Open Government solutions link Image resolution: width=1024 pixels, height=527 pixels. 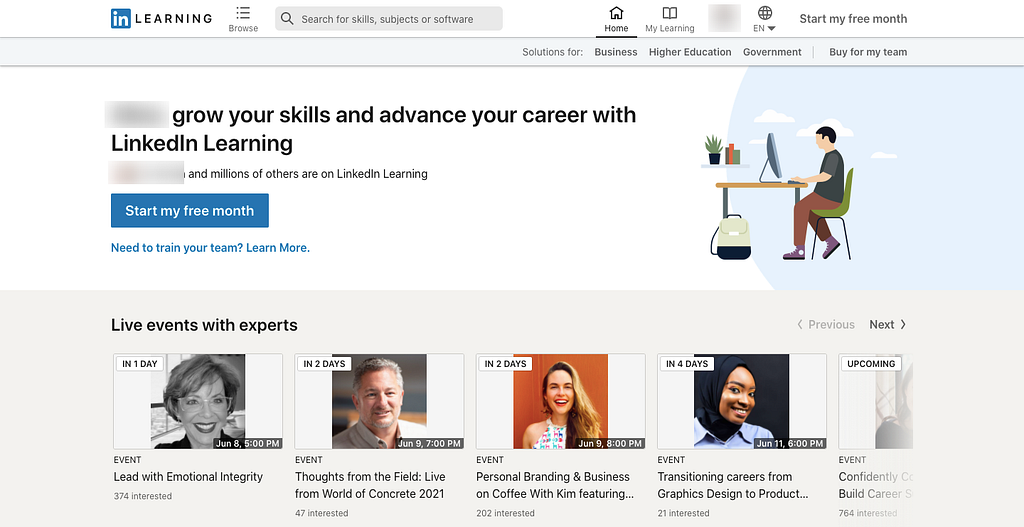(x=772, y=52)
